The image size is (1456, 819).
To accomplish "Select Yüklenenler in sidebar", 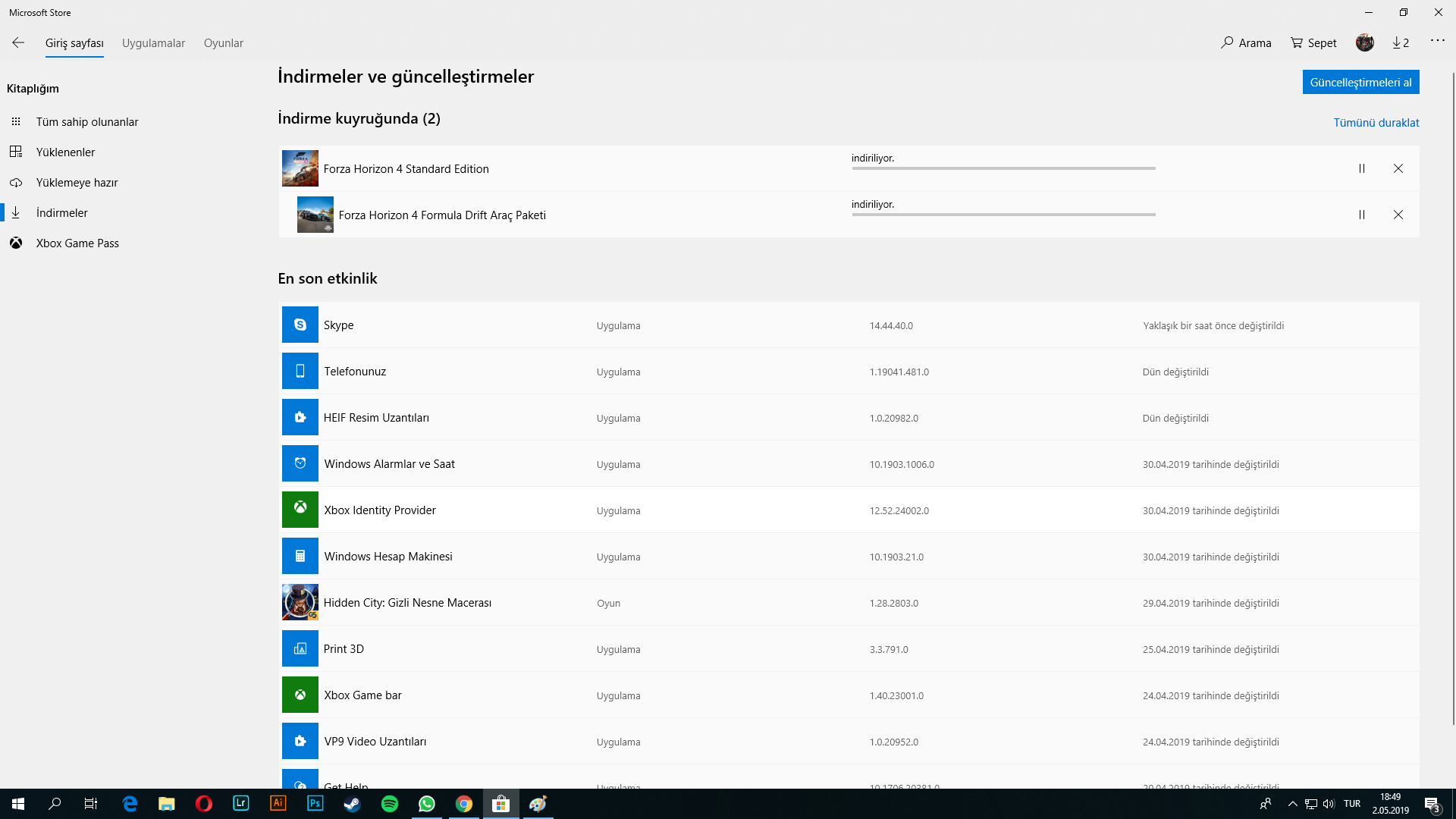I will coord(66,152).
